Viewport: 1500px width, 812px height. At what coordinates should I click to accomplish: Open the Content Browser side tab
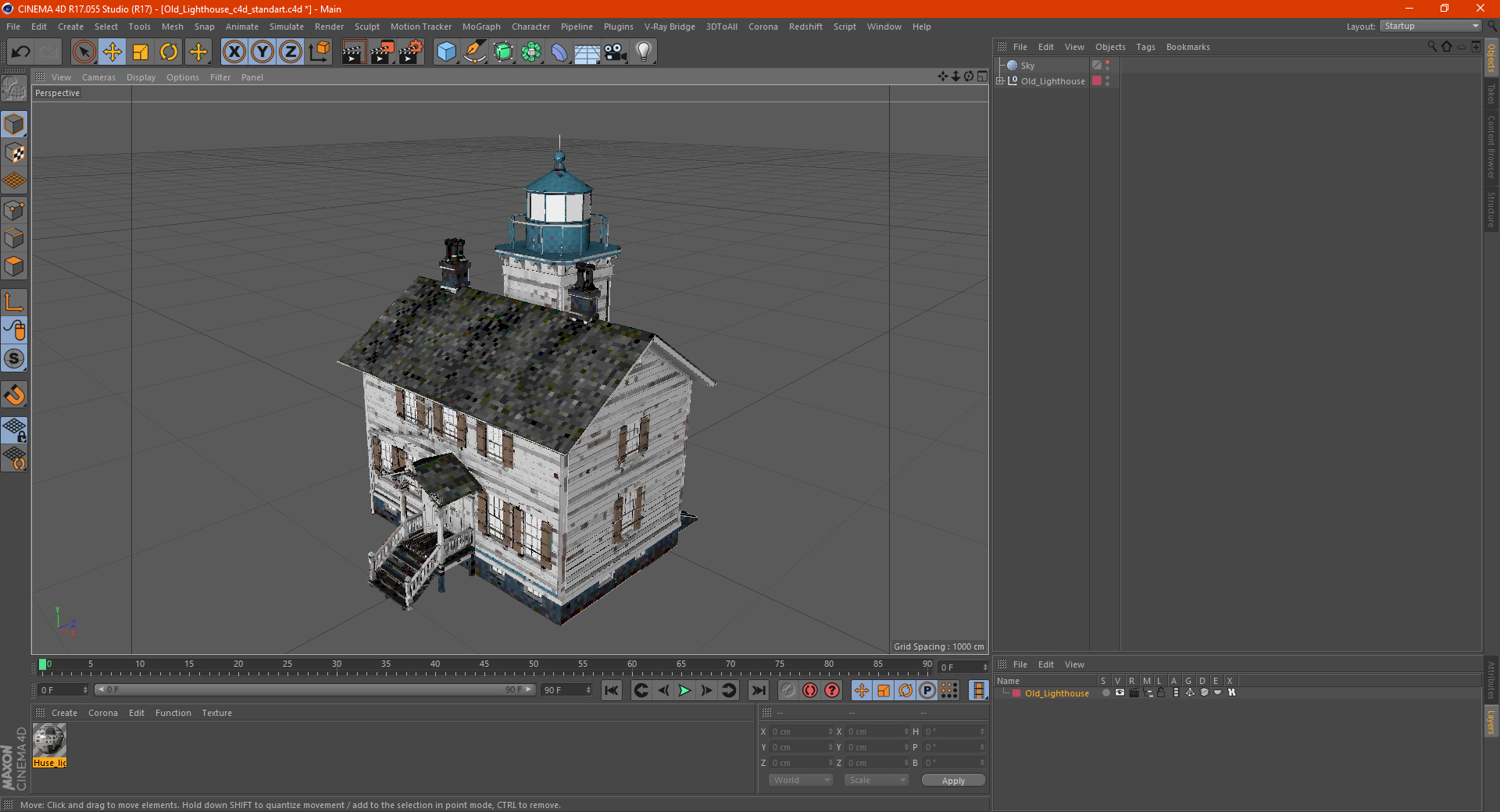click(1491, 147)
